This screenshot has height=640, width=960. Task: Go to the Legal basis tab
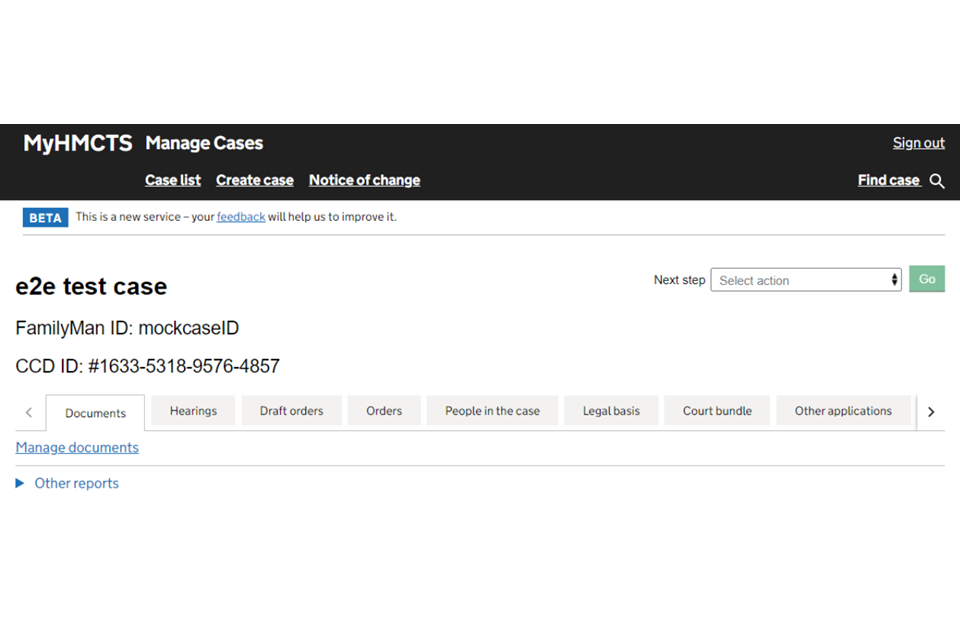click(611, 411)
